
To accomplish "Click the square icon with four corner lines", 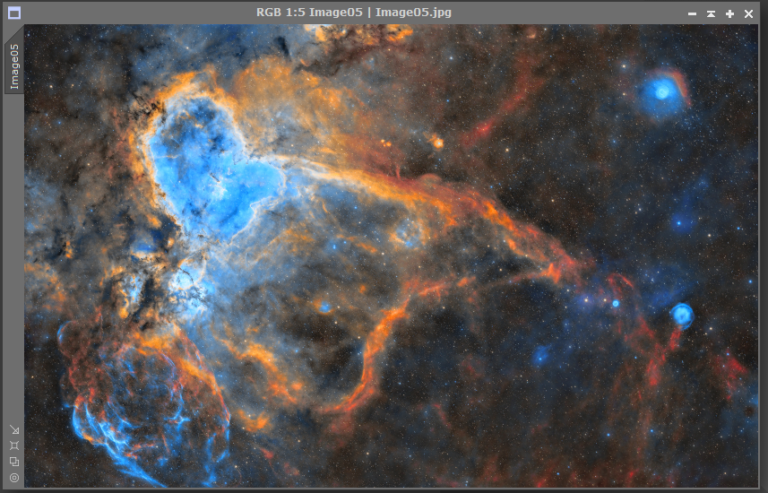I will pyautogui.click(x=14, y=446).
